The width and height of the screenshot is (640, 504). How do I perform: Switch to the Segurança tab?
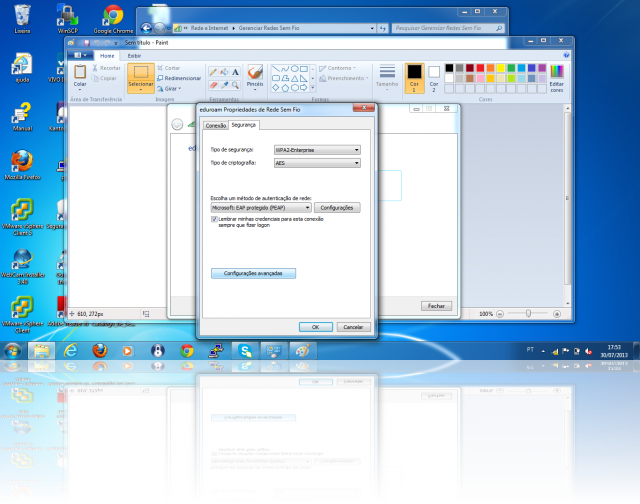(x=243, y=125)
